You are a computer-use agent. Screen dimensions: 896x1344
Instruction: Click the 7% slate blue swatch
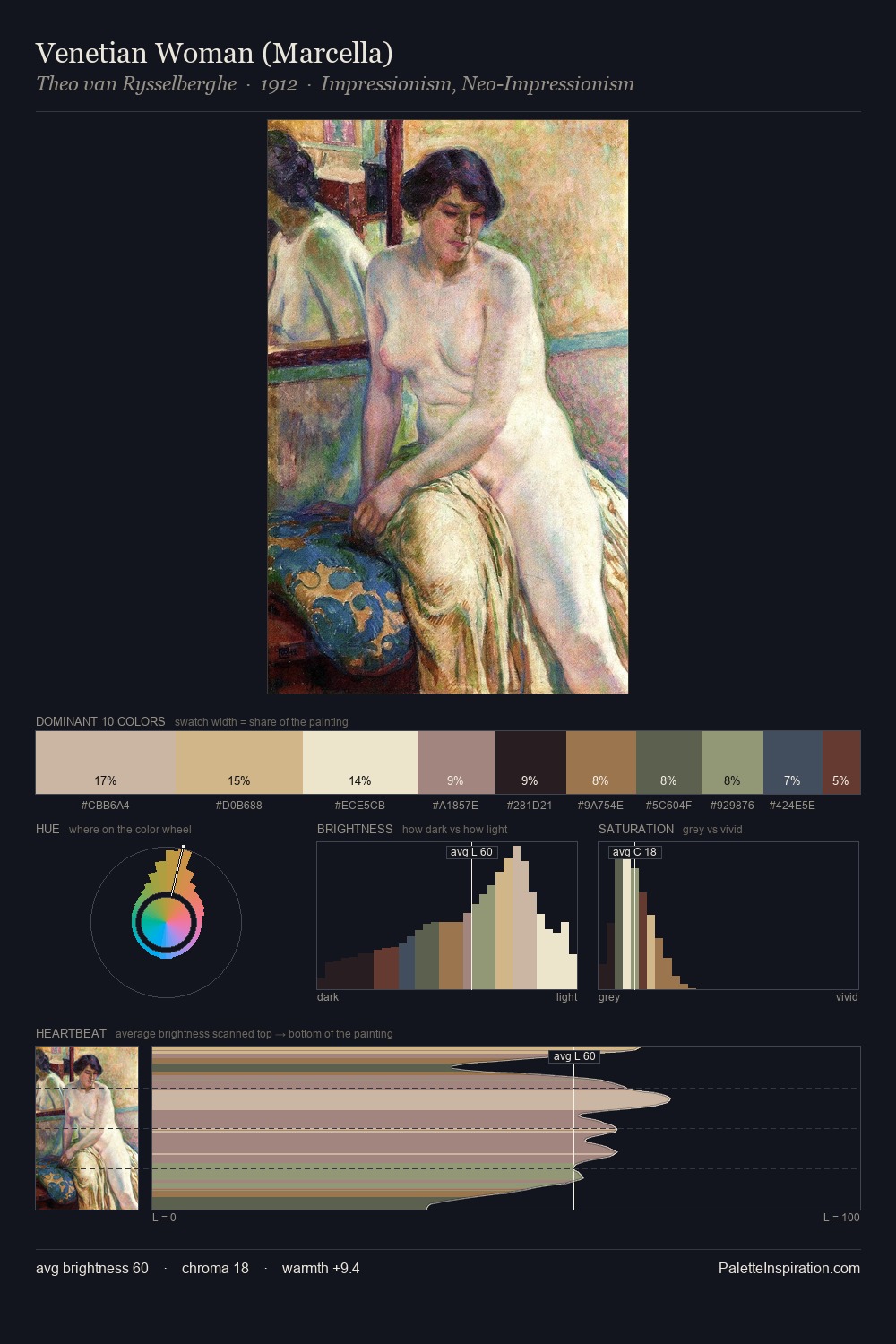coord(793,762)
